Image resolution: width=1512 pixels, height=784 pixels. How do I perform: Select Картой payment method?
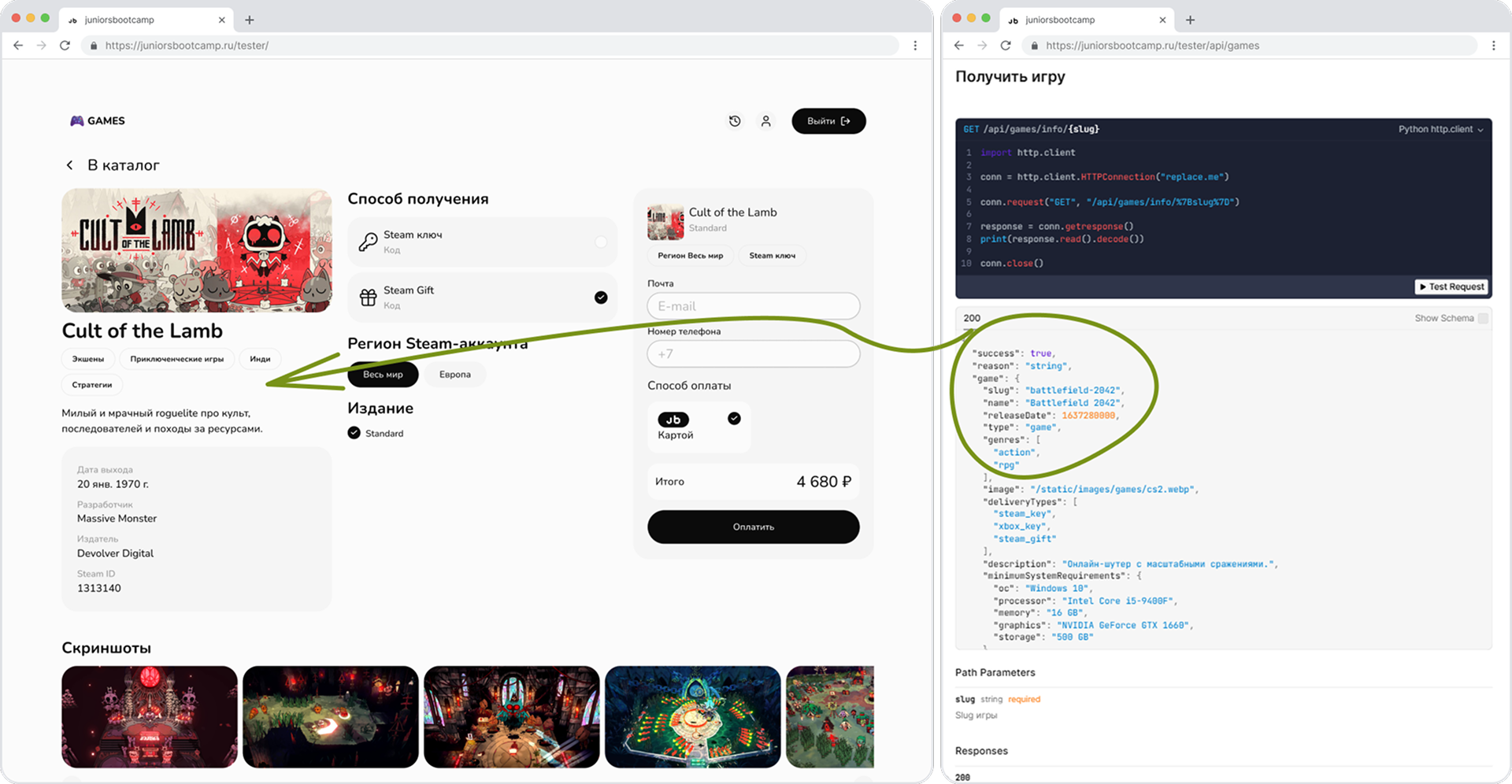[699, 427]
